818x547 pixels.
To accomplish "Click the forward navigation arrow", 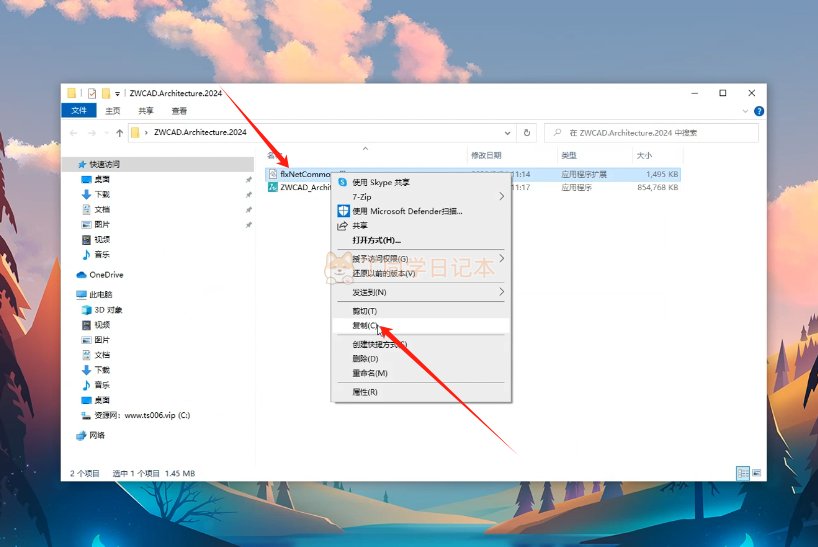I will click(x=92, y=133).
